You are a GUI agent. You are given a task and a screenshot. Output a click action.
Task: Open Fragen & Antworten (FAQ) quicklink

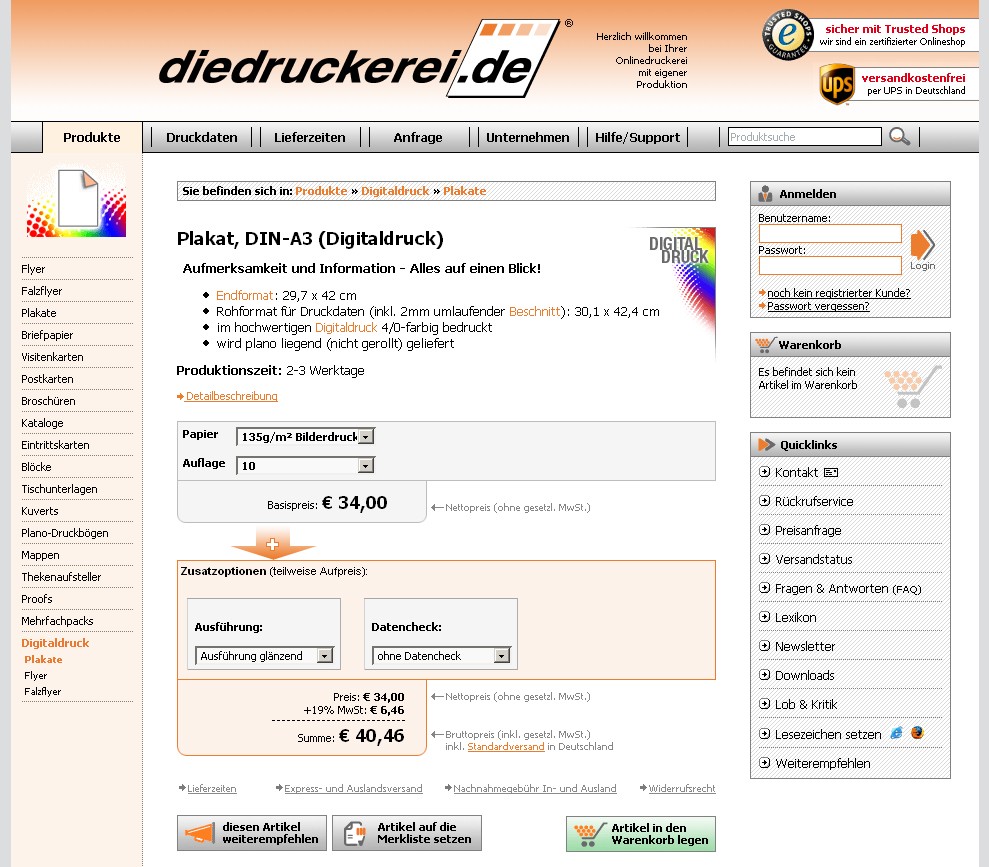pyautogui.click(x=848, y=588)
